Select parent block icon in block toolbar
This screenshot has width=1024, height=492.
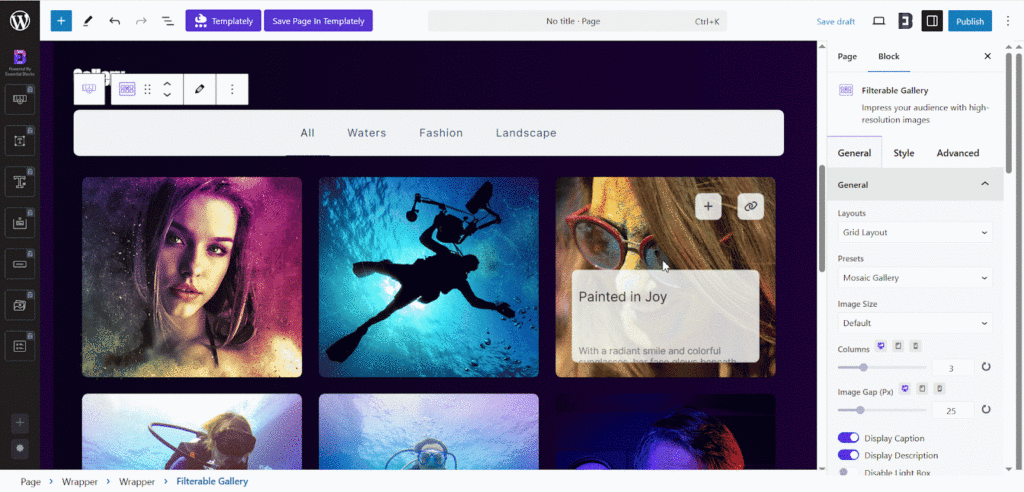click(89, 89)
